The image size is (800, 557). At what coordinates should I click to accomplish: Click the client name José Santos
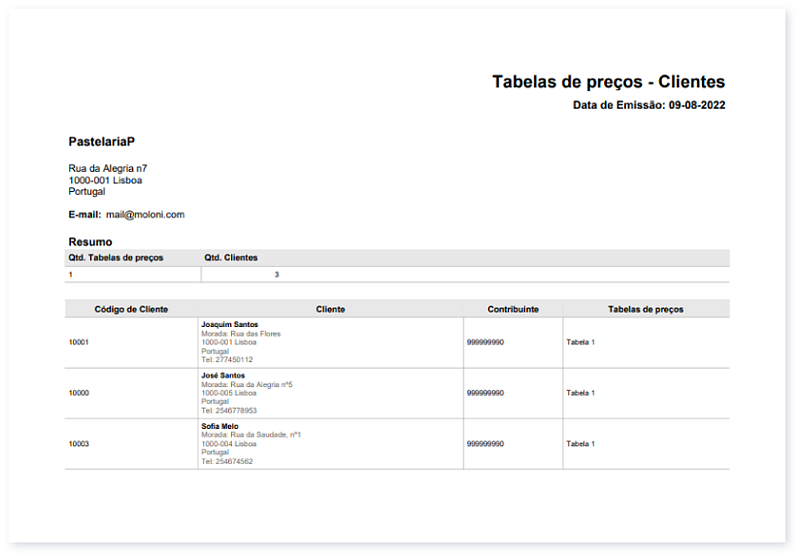(x=225, y=375)
